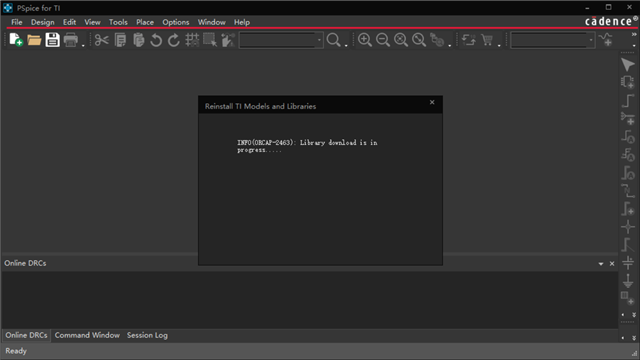This screenshot has width=640, height=360.
Task: Close the Online DRCs panel
Action: (x=612, y=264)
